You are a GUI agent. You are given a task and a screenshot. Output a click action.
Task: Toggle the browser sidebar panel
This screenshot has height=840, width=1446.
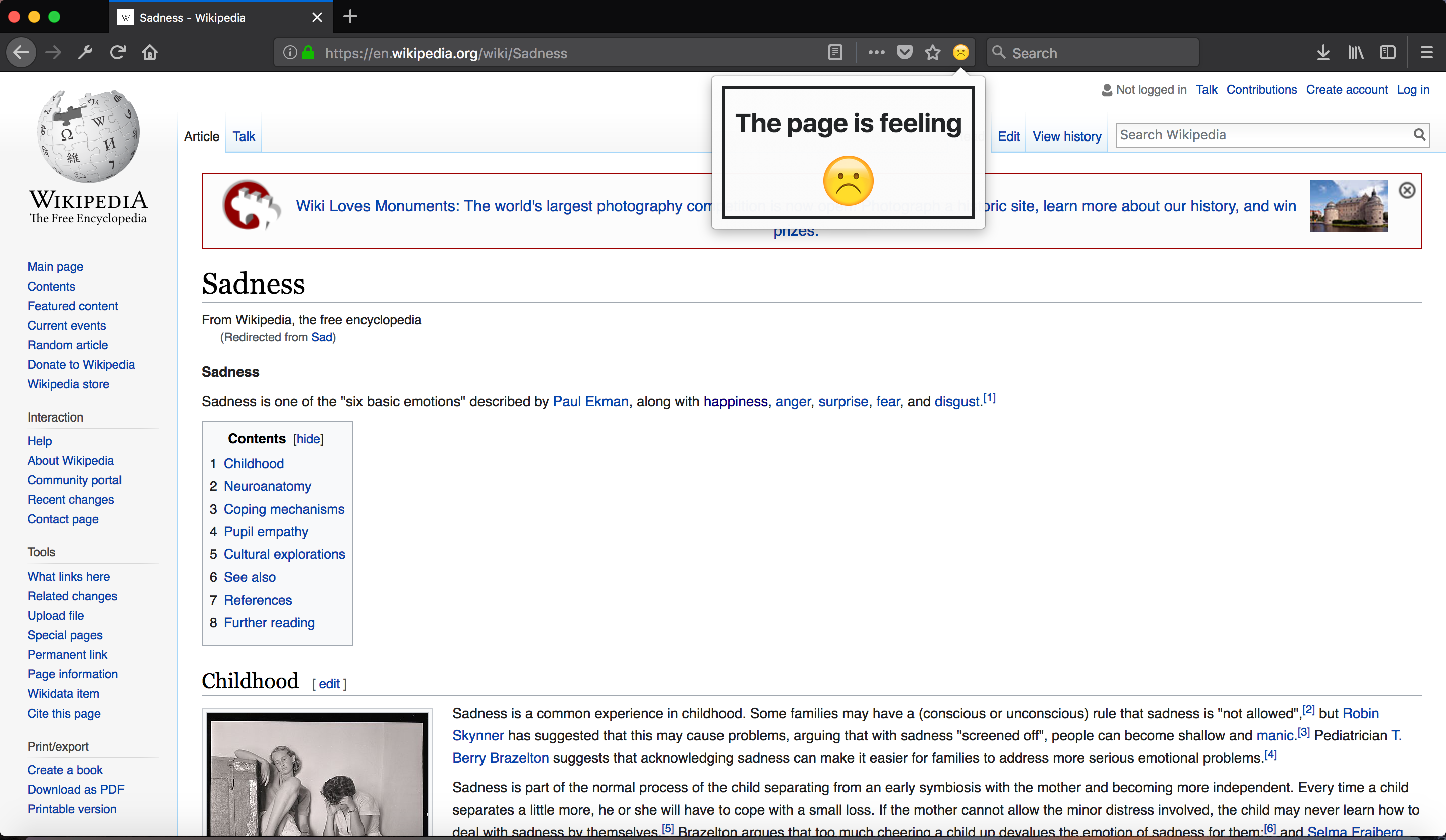coord(1387,53)
